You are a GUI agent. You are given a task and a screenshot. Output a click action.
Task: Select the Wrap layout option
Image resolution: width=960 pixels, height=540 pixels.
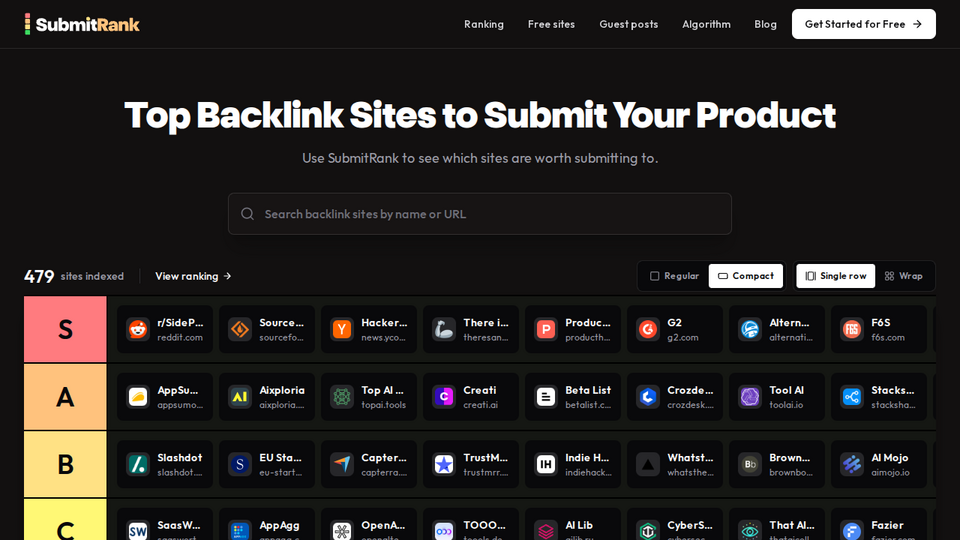click(x=904, y=276)
